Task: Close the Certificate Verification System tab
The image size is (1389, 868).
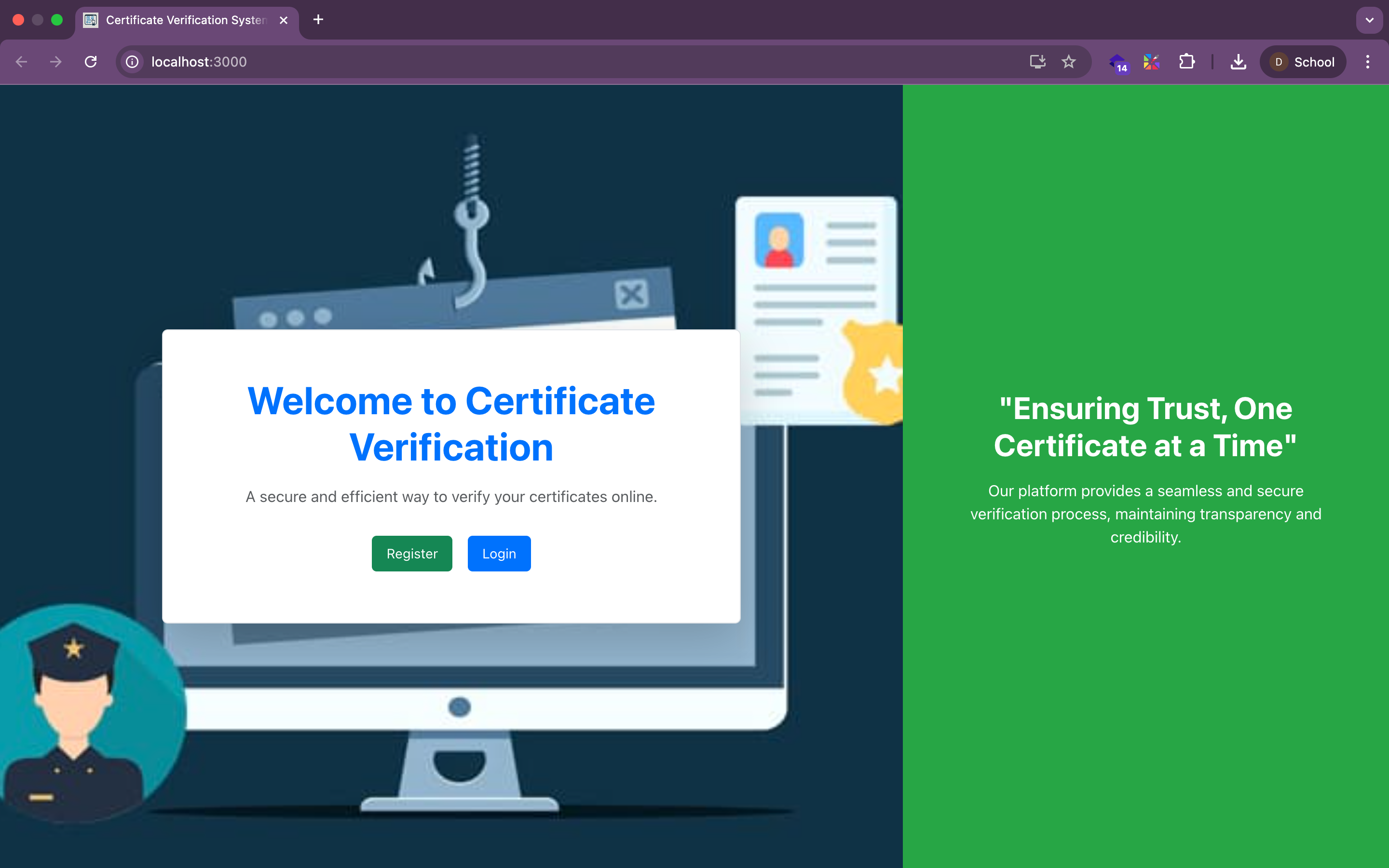Action: point(284,20)
